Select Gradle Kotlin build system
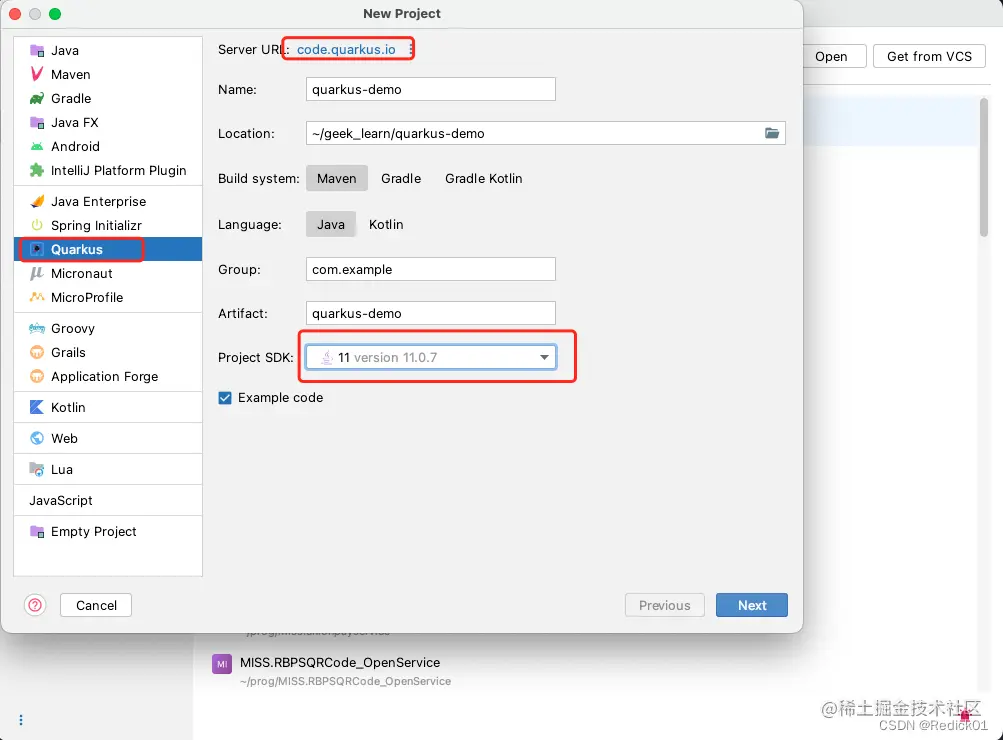Image resolution: width=1003 pixels, height=740 pixels. click(484, 178)
